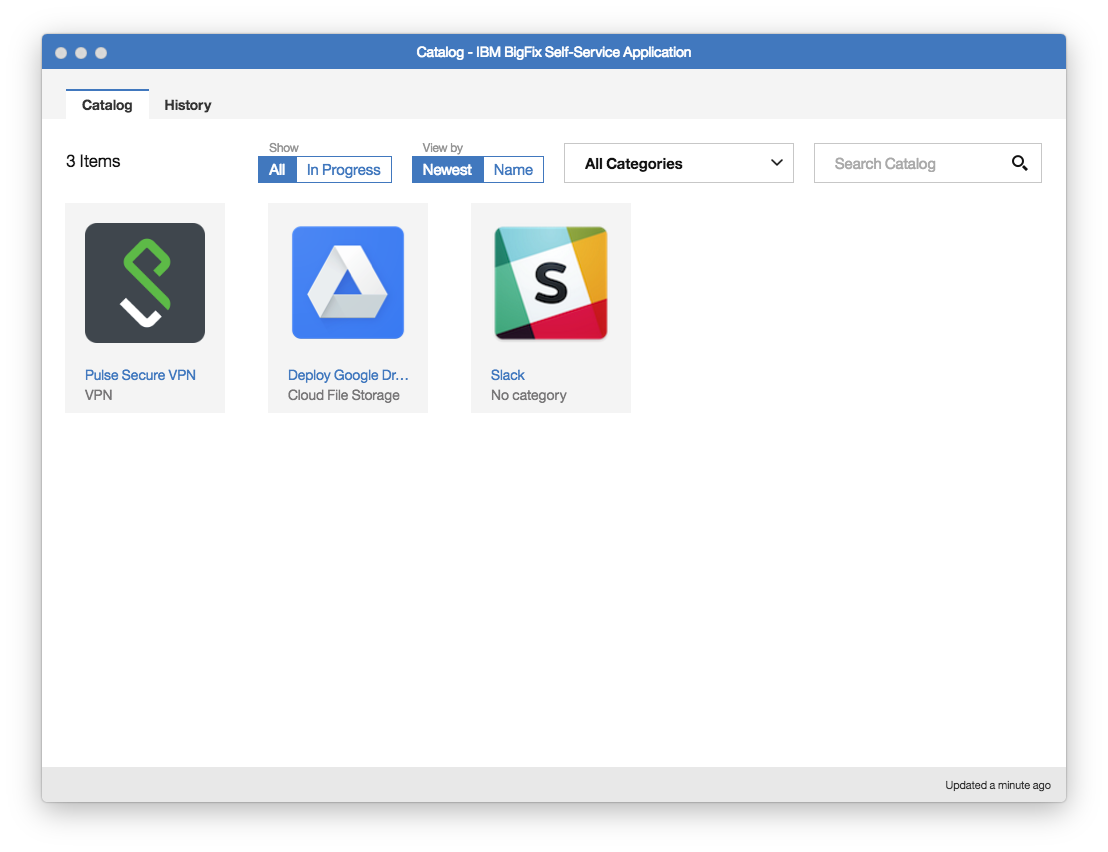This screenshot has width=1108, height=852.
Task: Sort catalog view by Name
Action: [513, 170]
